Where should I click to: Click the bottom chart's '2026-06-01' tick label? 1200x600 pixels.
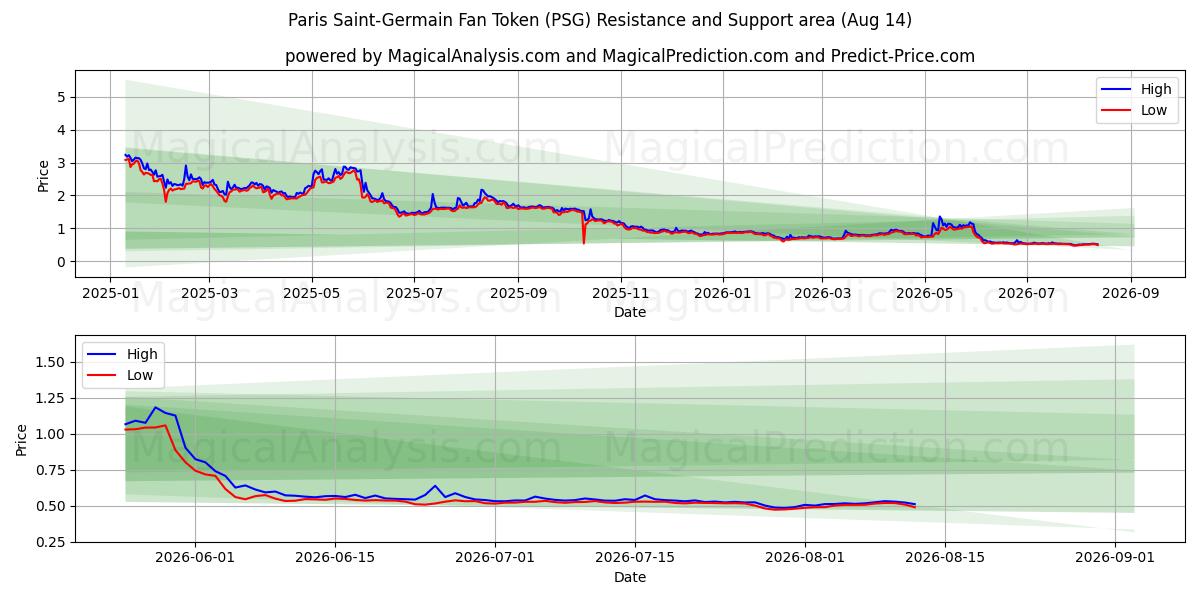click(195, 559)
